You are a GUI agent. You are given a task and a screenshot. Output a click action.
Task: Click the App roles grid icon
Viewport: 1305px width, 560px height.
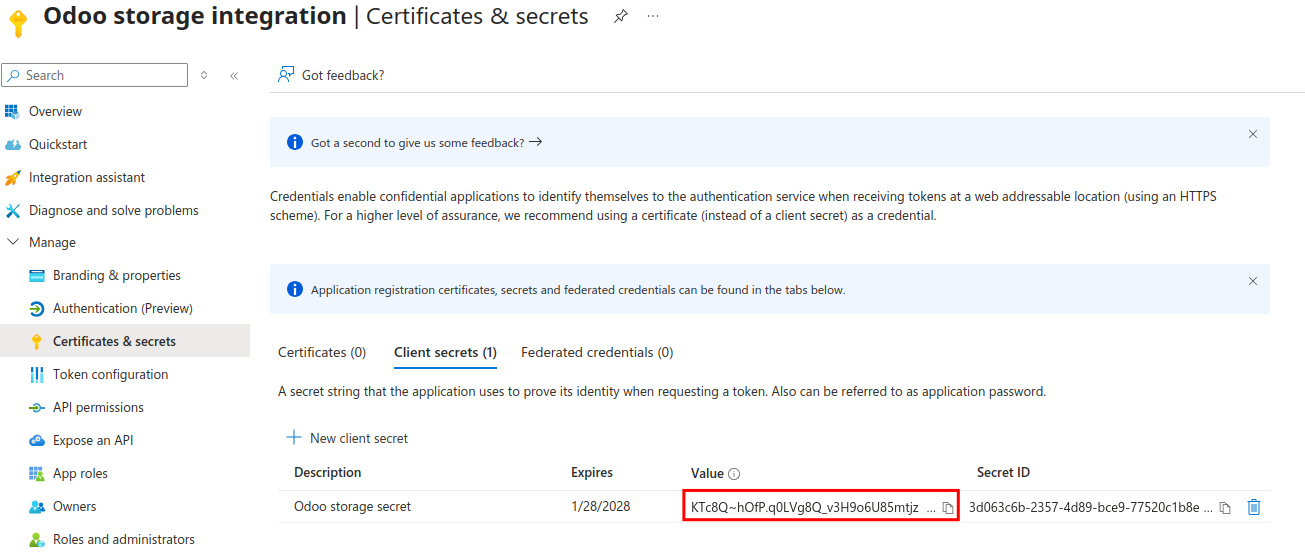pyautogui.click(x=37, y=473)
